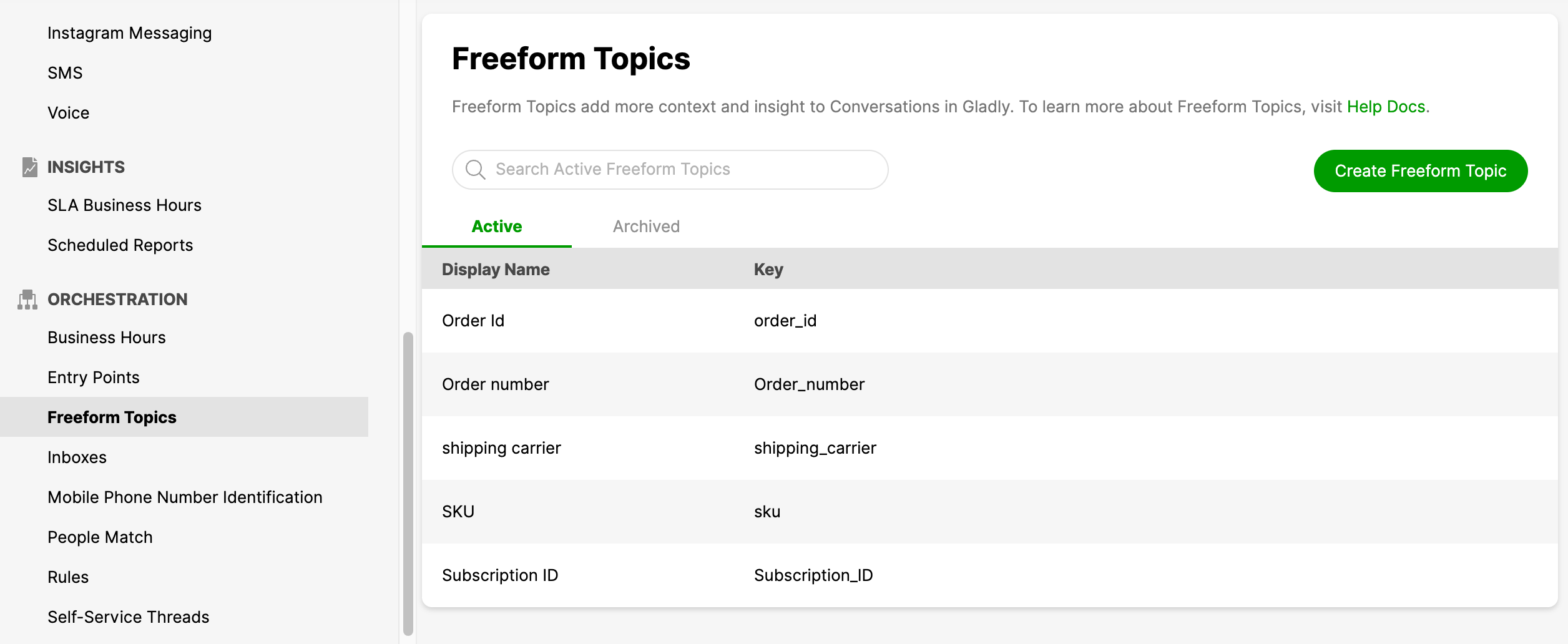Open the Order Id topic row

[990, 321]
